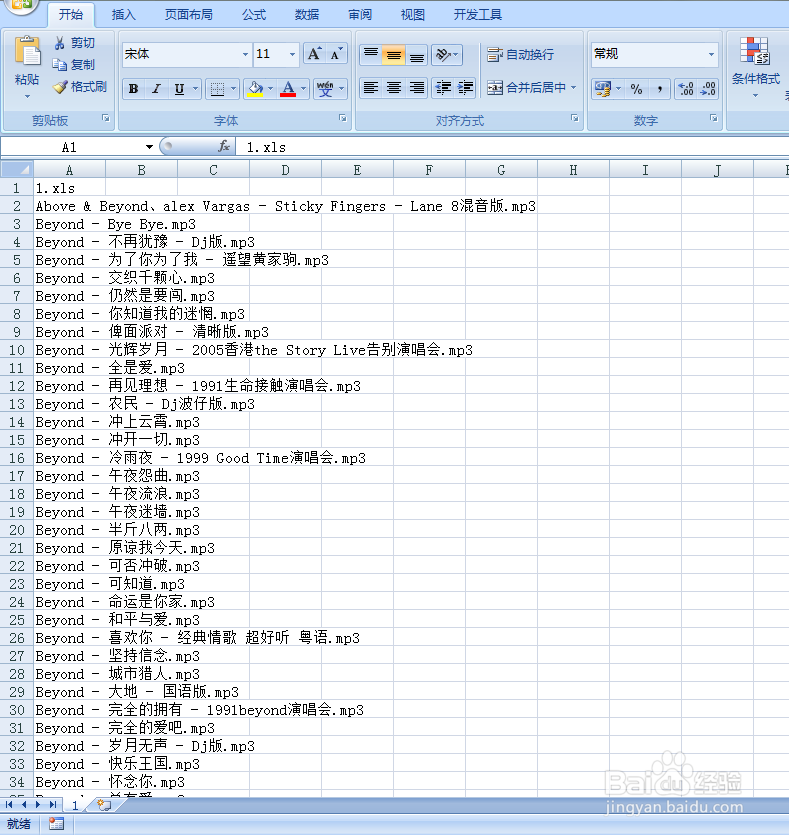Image resolution: width=789 pixels, height=835 pixels.
Task: Select sheet tab 1
Action: (x=75, y=805)
